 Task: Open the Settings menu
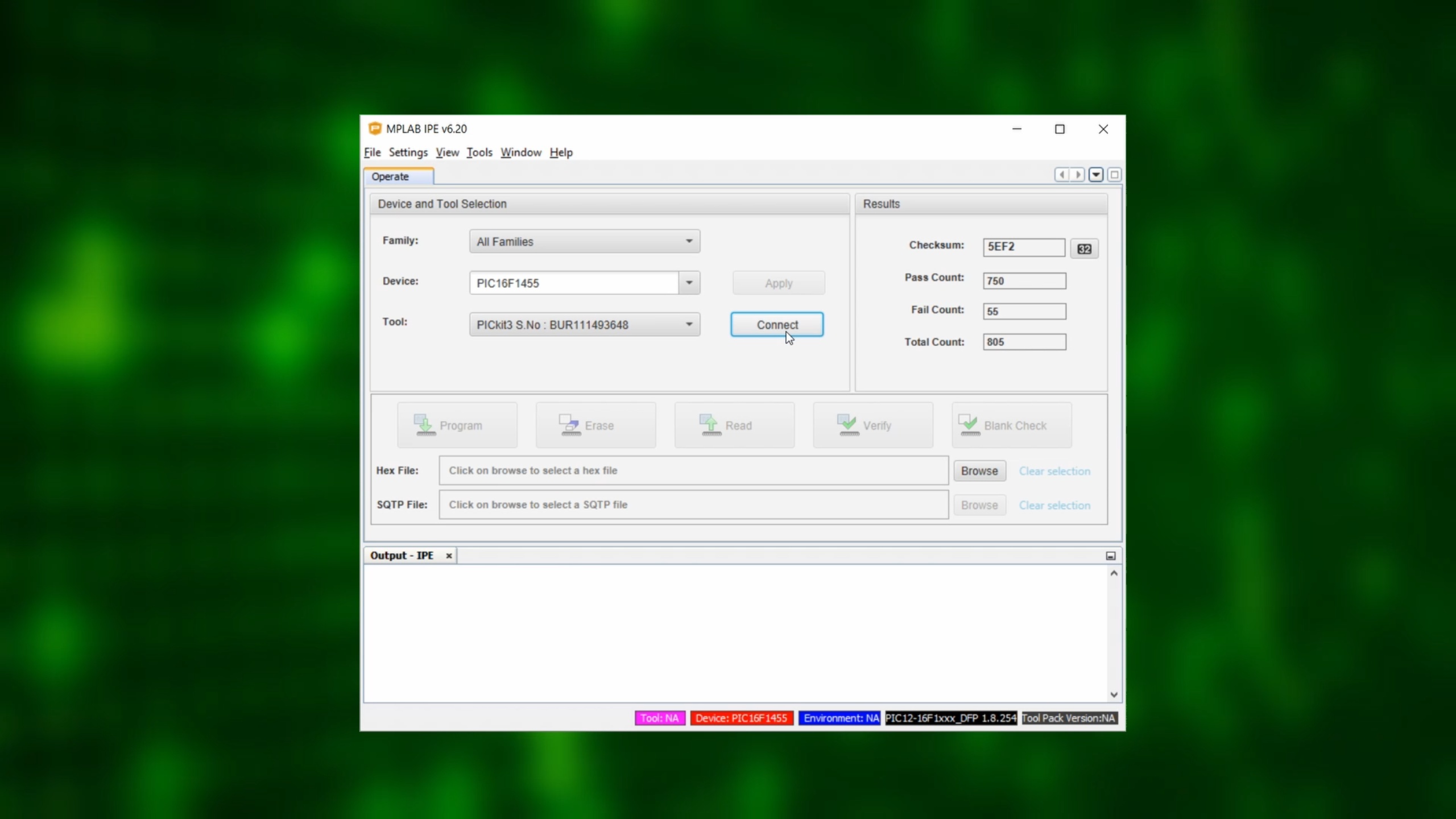coord(408,152)
